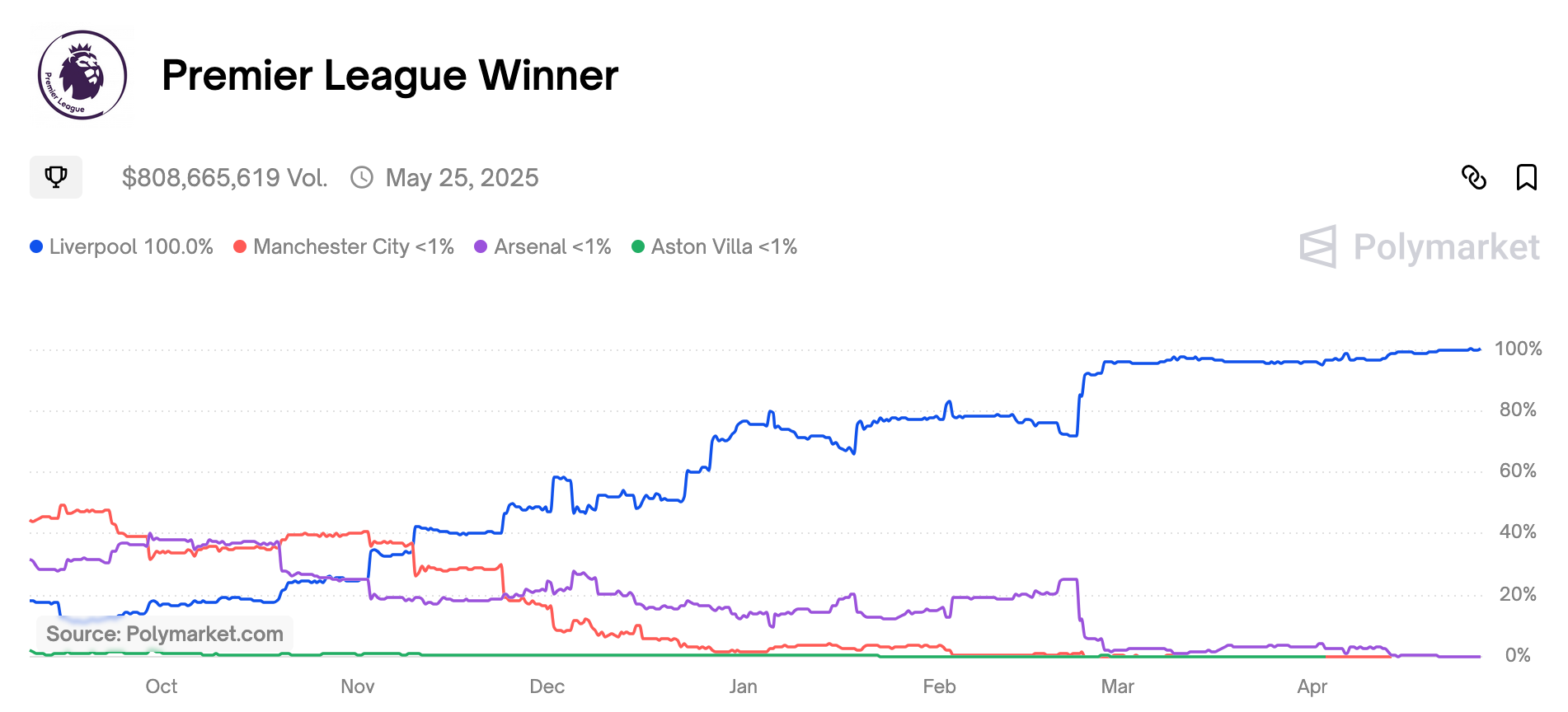1568x712 pixels.
Task: Select the Liverpool 100.0% legend label
Action: pyautogui.click(x=131, y=247)
